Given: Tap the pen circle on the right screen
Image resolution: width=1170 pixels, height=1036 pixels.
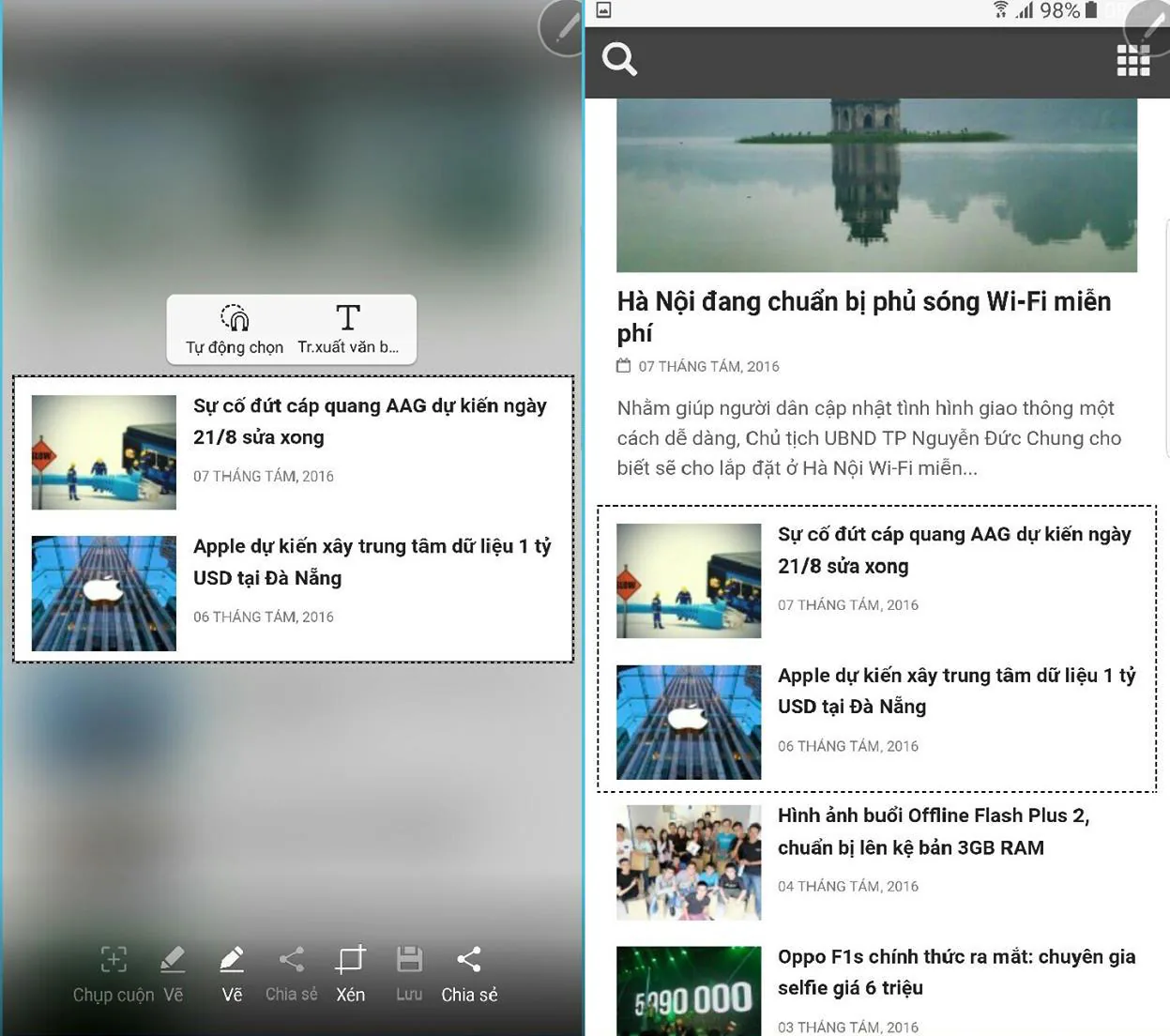Looking at the screenshot, I should coord(1147,27).
